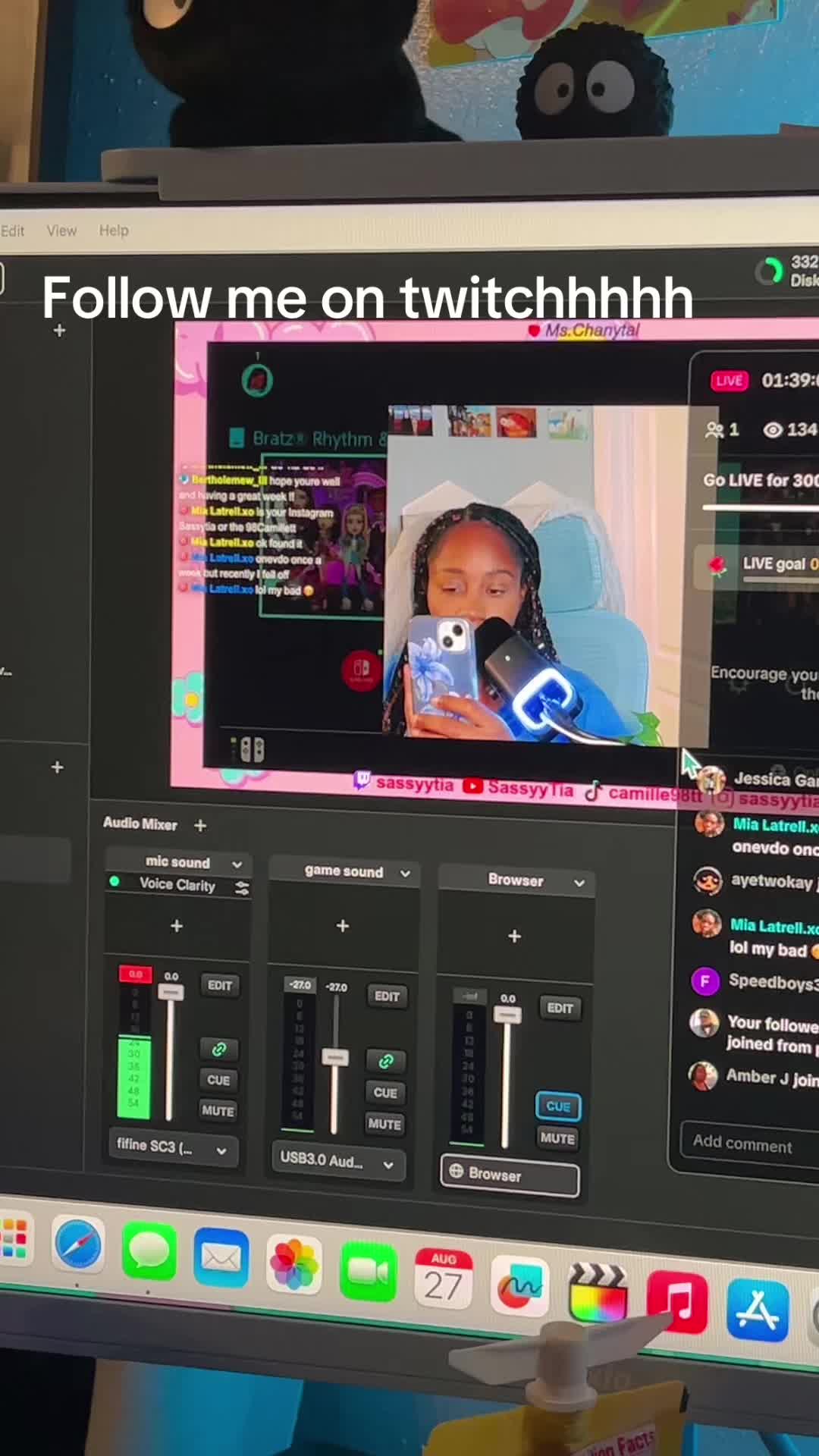Click the Voice Clarity filter label
819x1456 pixels.
click(177, 884)
